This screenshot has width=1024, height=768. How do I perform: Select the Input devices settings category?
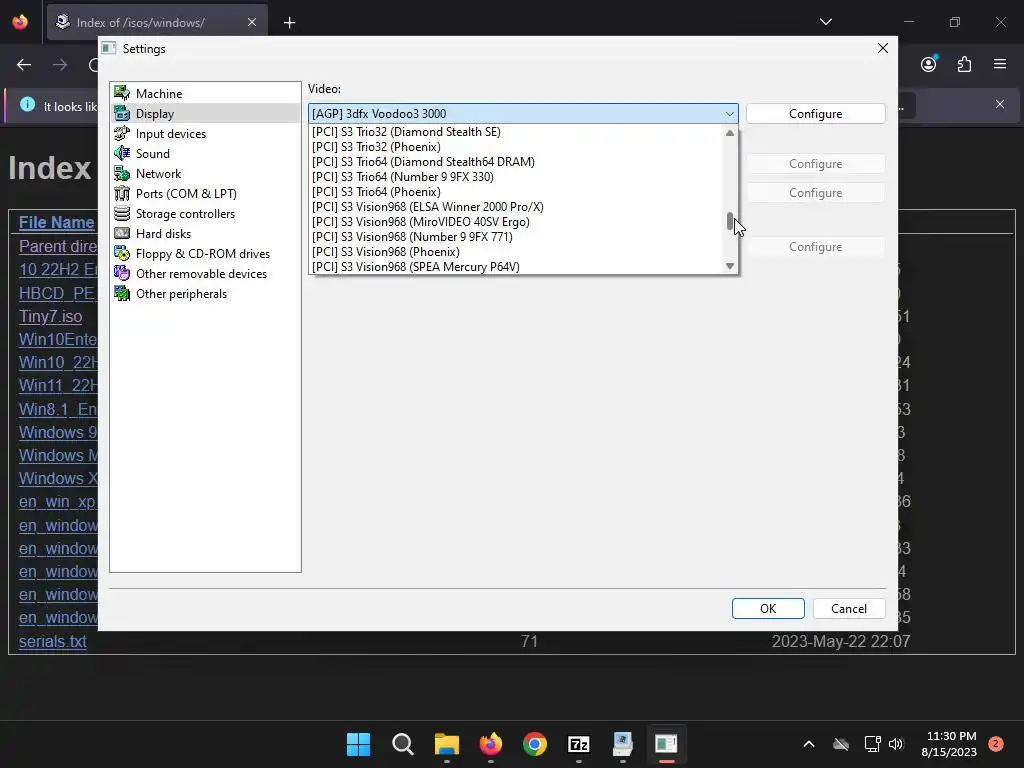(205, 133)
